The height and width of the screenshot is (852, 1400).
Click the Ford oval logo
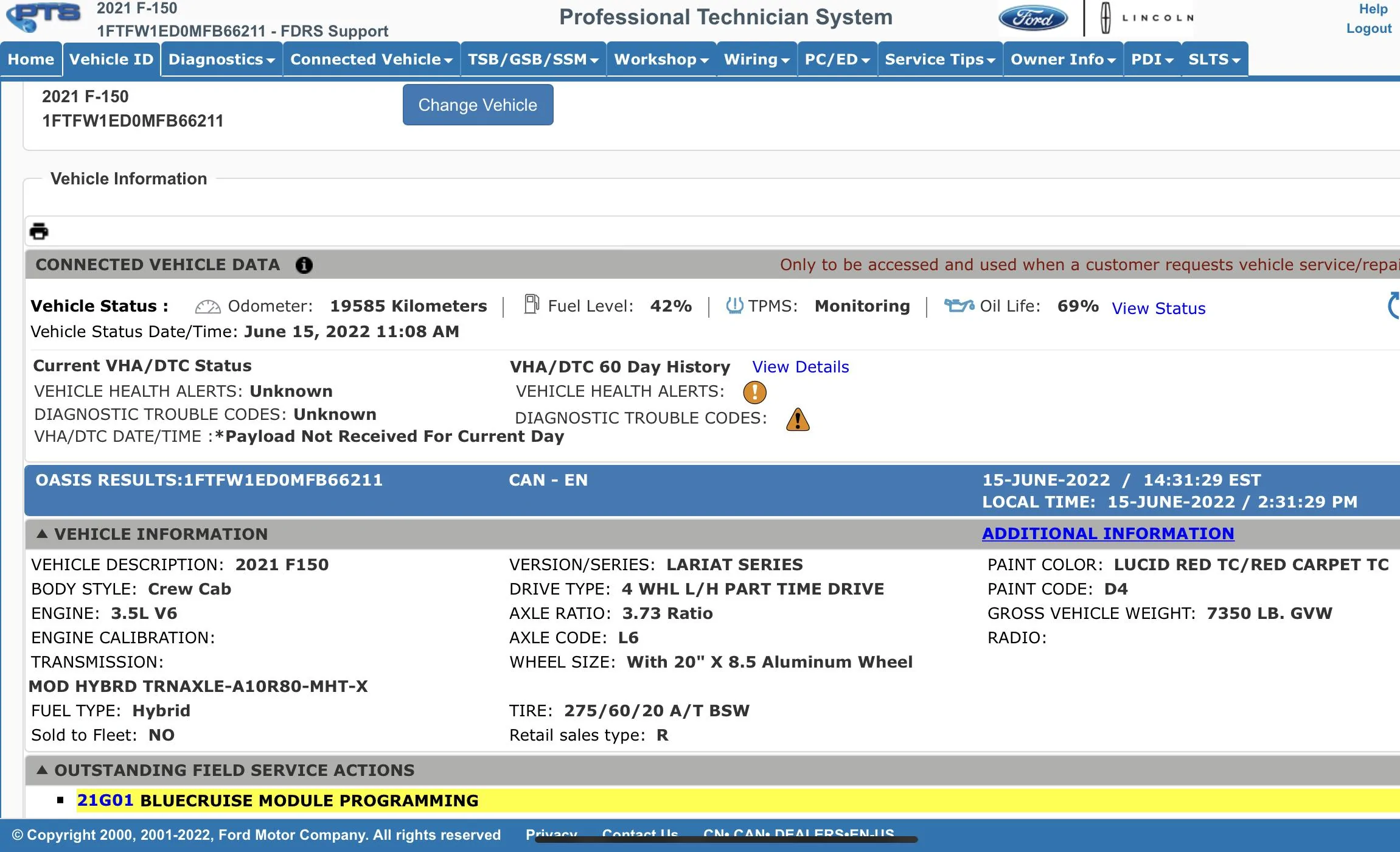click(1033, 18)
